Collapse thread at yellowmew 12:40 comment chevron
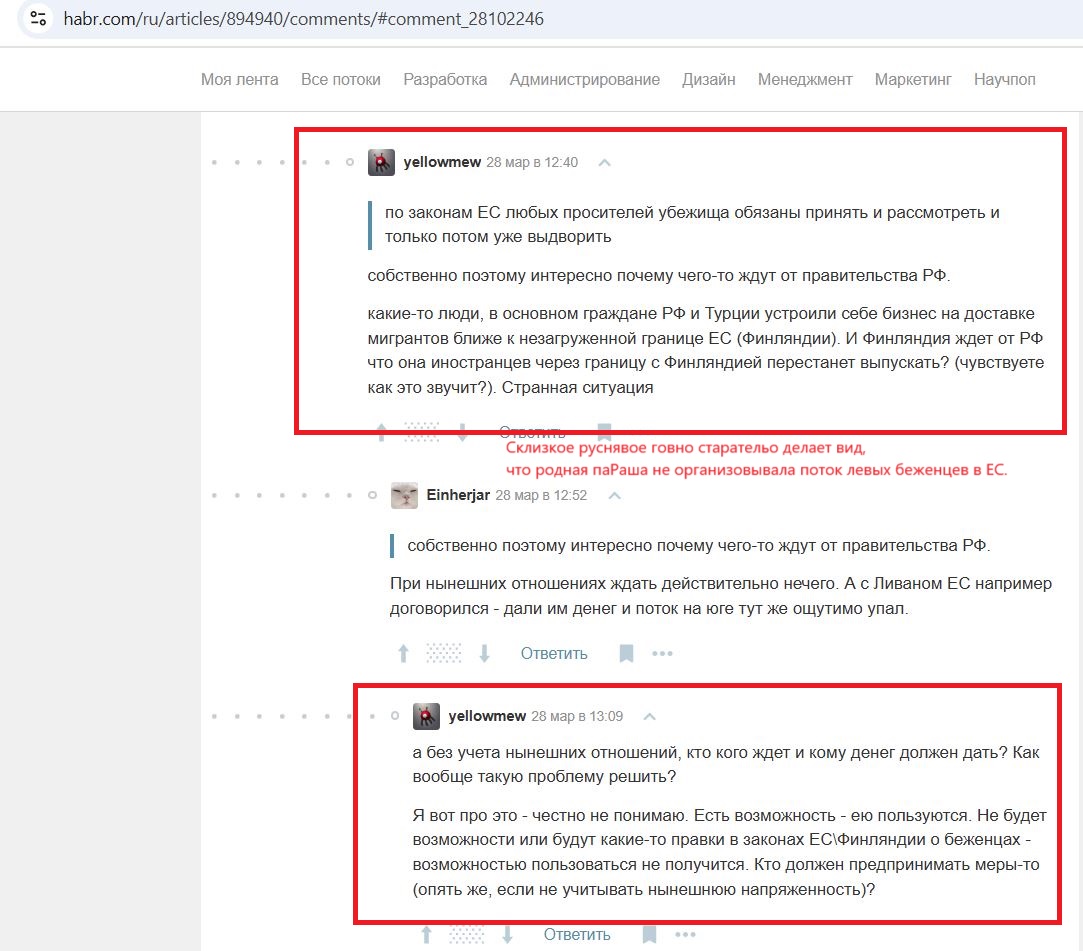The height and width of the screenshot is (951, 1083). click(x=604, y=162)
